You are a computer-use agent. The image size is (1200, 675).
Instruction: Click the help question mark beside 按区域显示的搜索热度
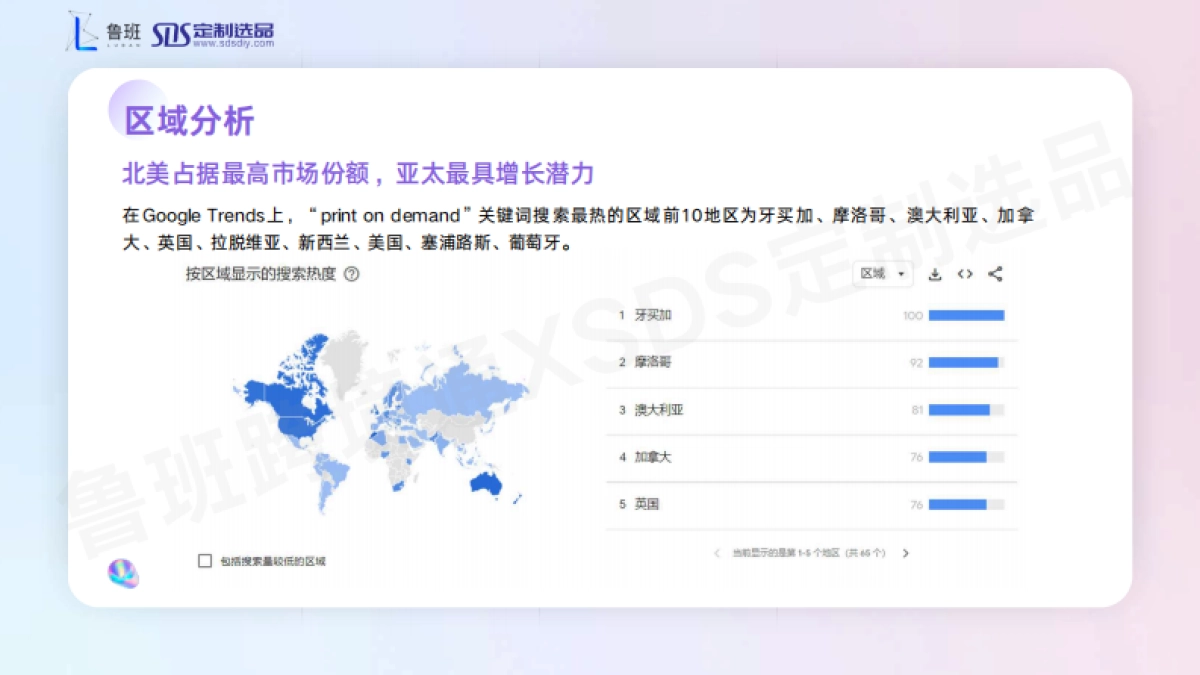(349, 274)
